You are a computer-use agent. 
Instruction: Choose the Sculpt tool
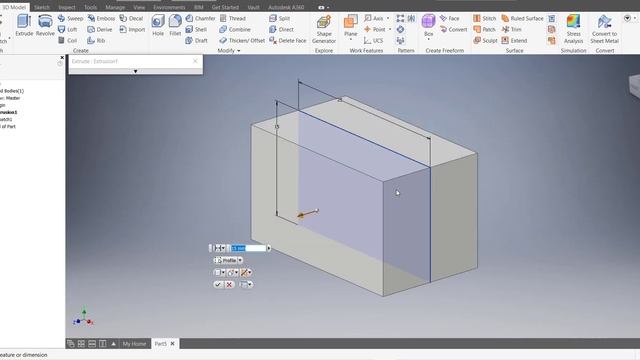click(x=485, y=40)
